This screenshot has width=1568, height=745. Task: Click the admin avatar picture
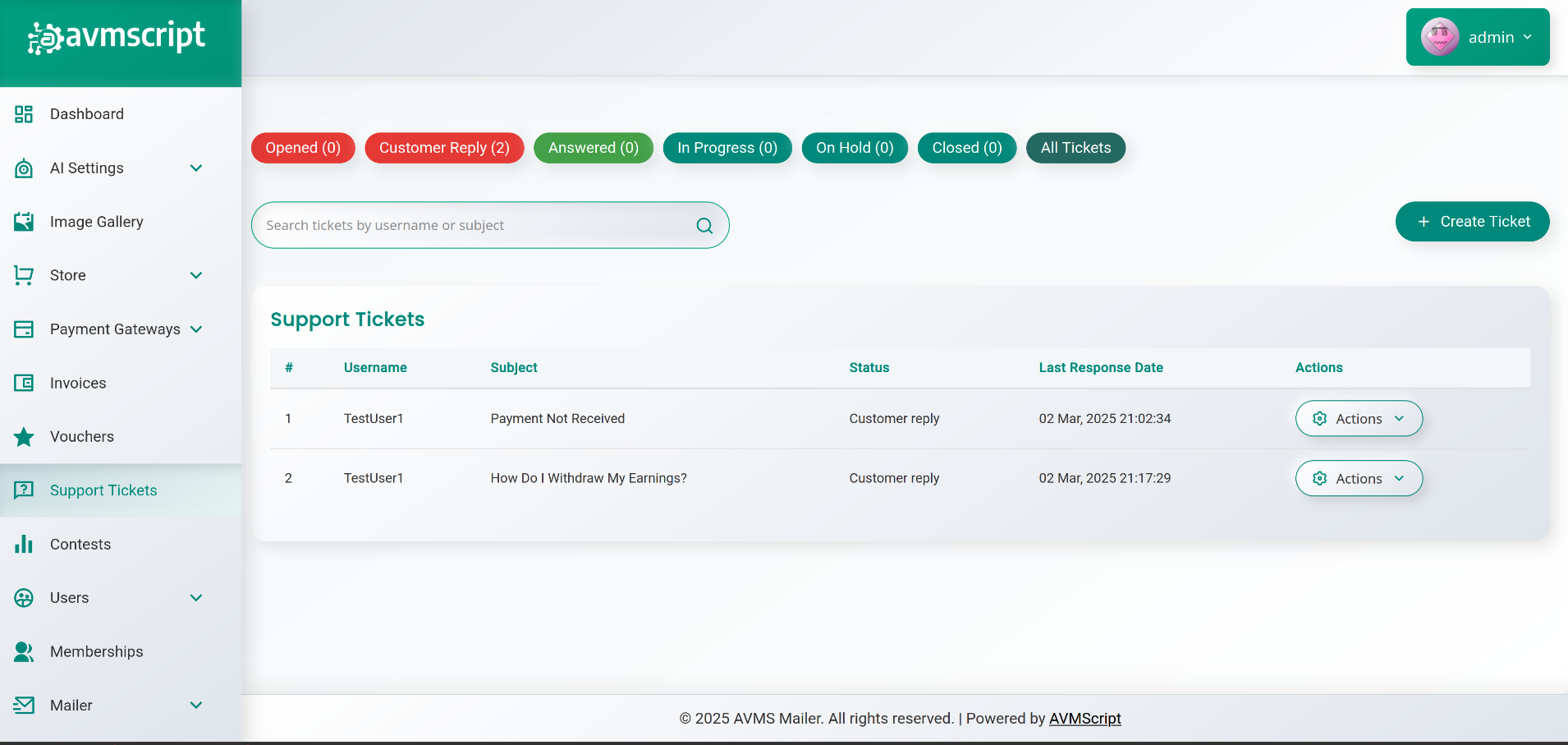tap(1440, 37)
